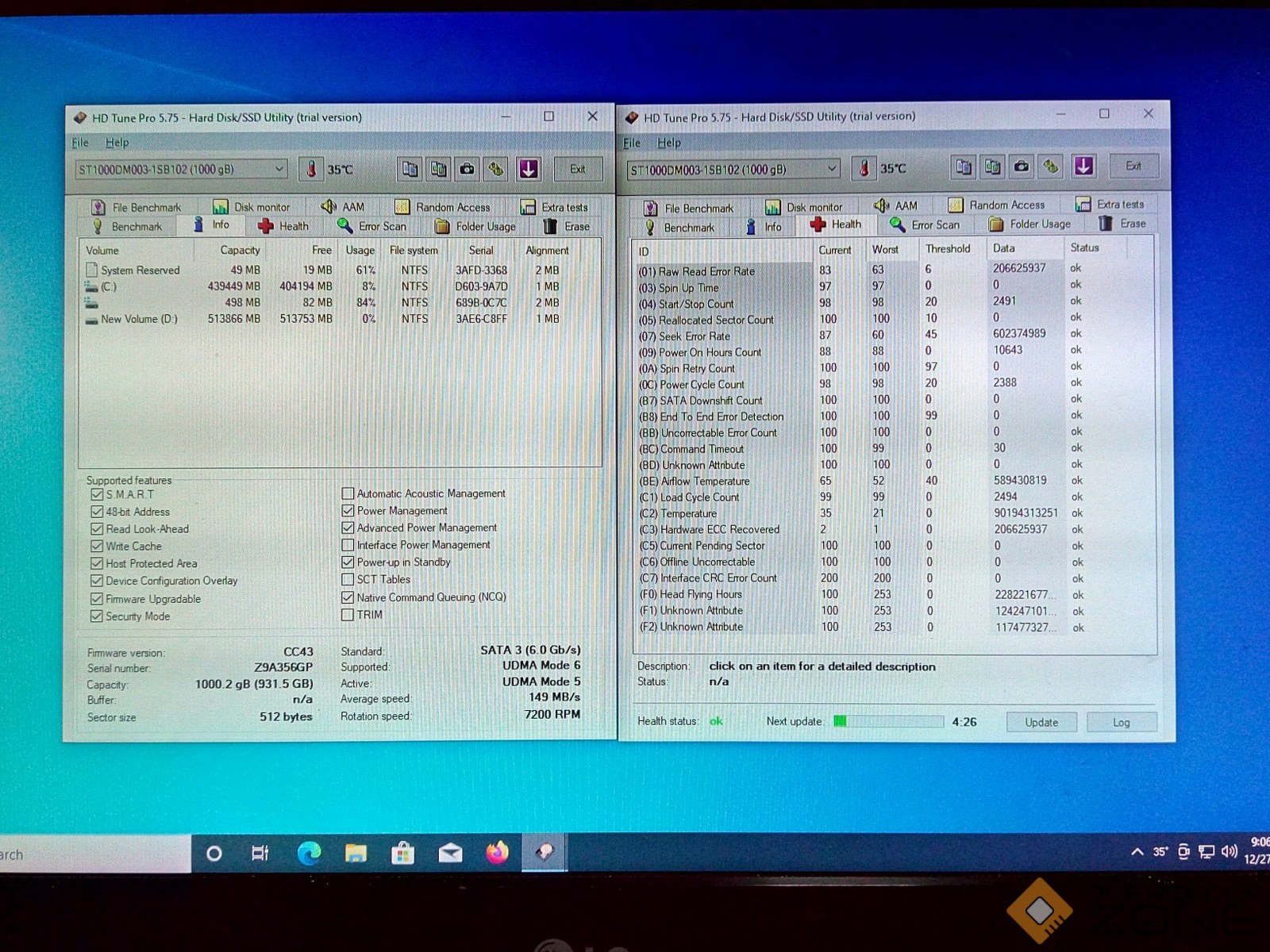
Task: Toggle Automatic Acoustic Management checkbox
Action: click(348, 493)
